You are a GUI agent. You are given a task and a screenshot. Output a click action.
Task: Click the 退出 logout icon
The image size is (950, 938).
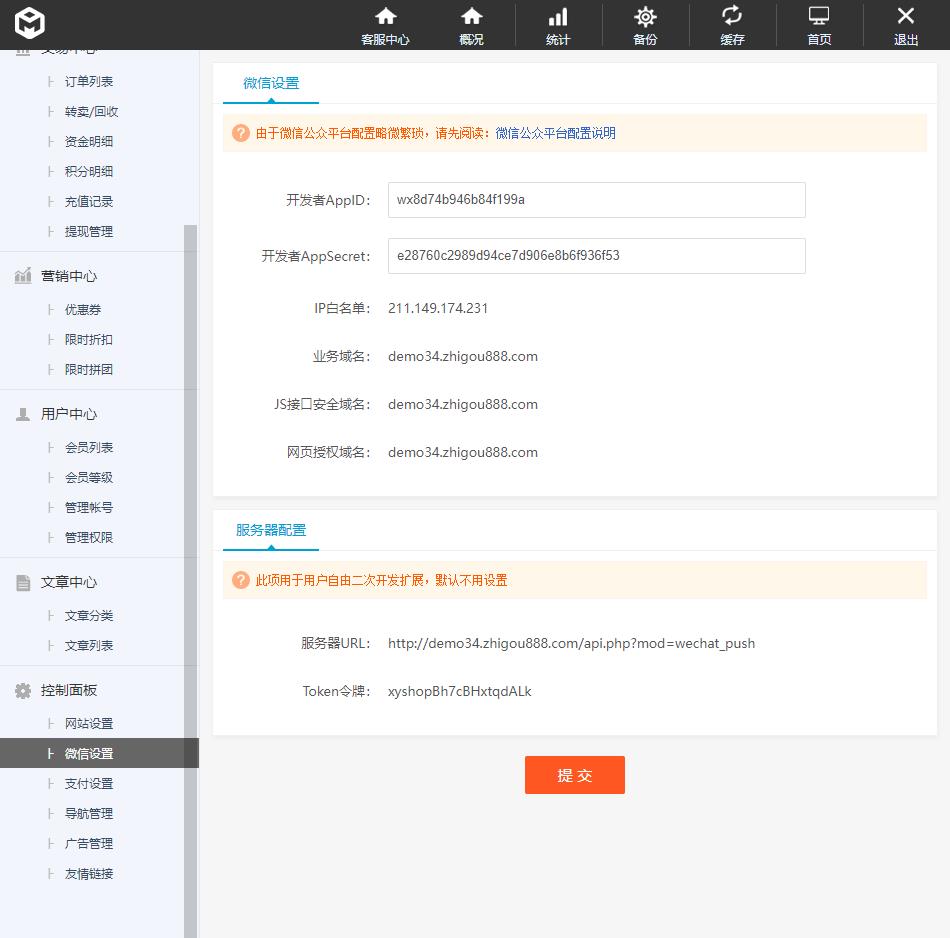[905, 25]
